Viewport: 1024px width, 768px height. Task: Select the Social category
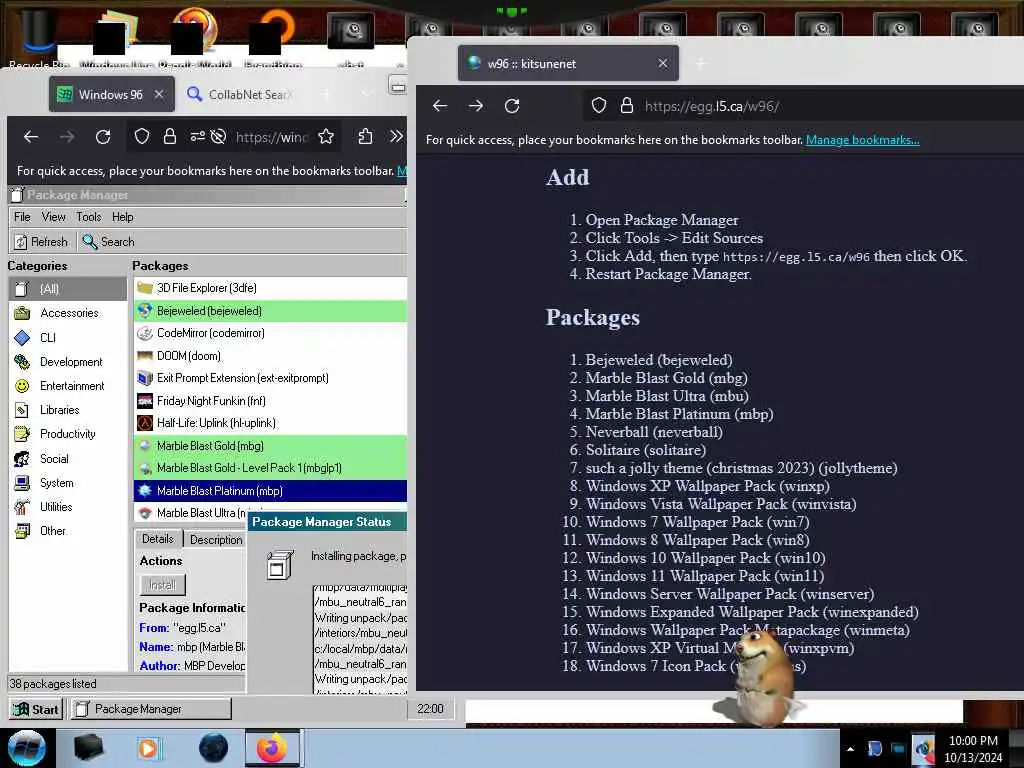point(54,458)
